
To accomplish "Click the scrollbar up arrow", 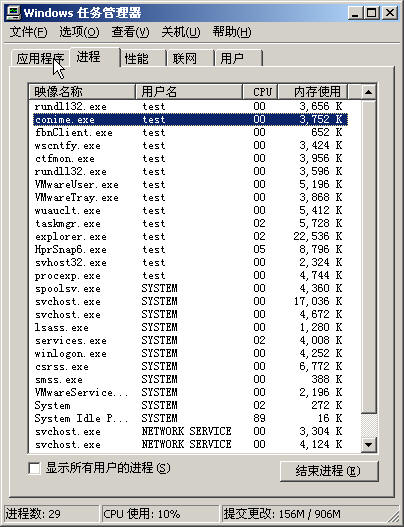I will (x=369, y=92).
